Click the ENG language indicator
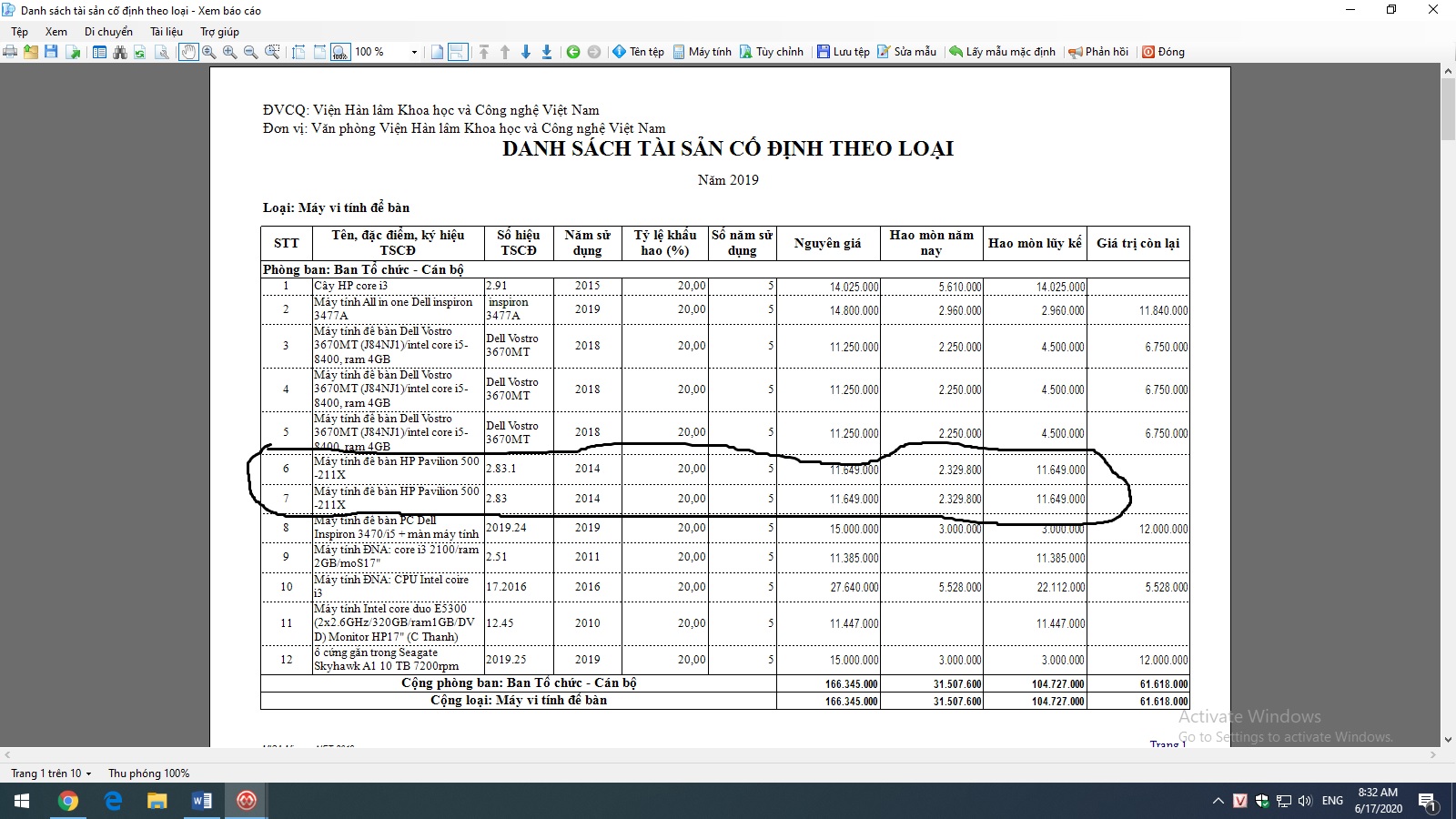 [x=1332, y=801]
